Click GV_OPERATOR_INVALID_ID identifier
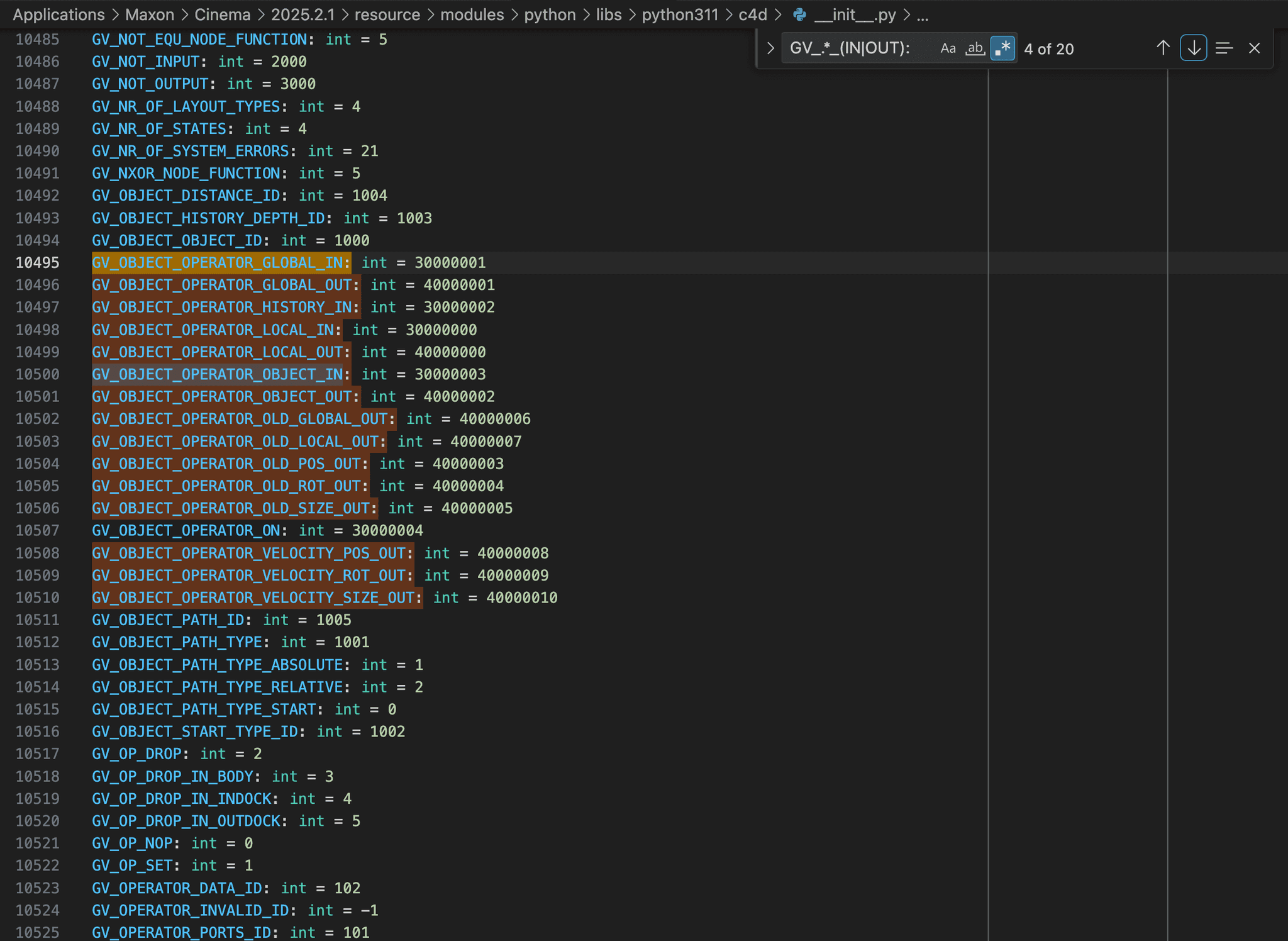Image resolution: width=1288 pixels, height=941 pixels. [190, 910]
